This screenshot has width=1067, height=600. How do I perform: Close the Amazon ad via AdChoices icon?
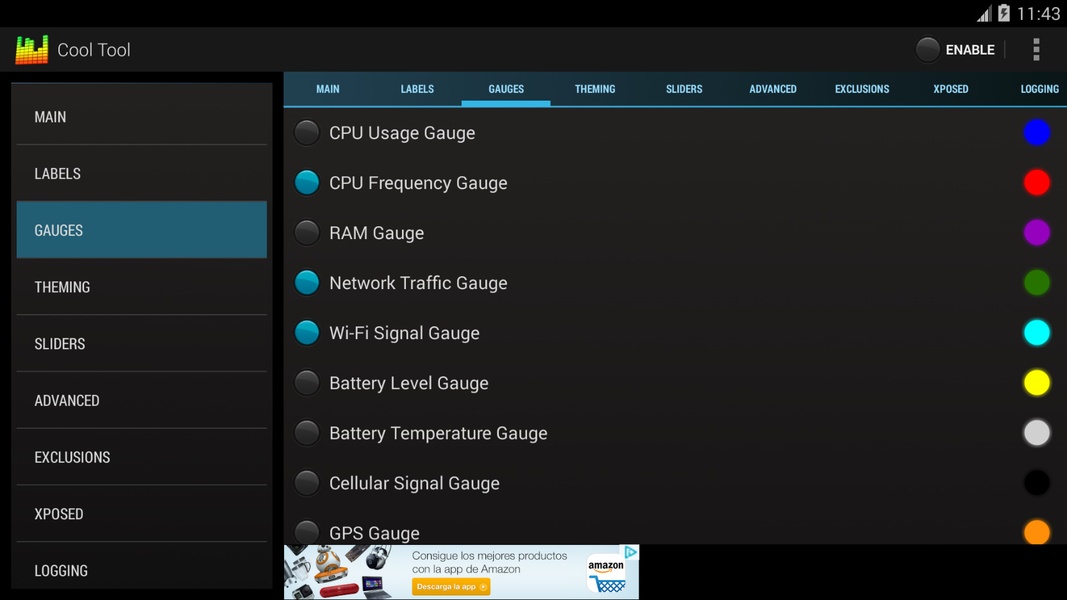click(x=631, y=552)
